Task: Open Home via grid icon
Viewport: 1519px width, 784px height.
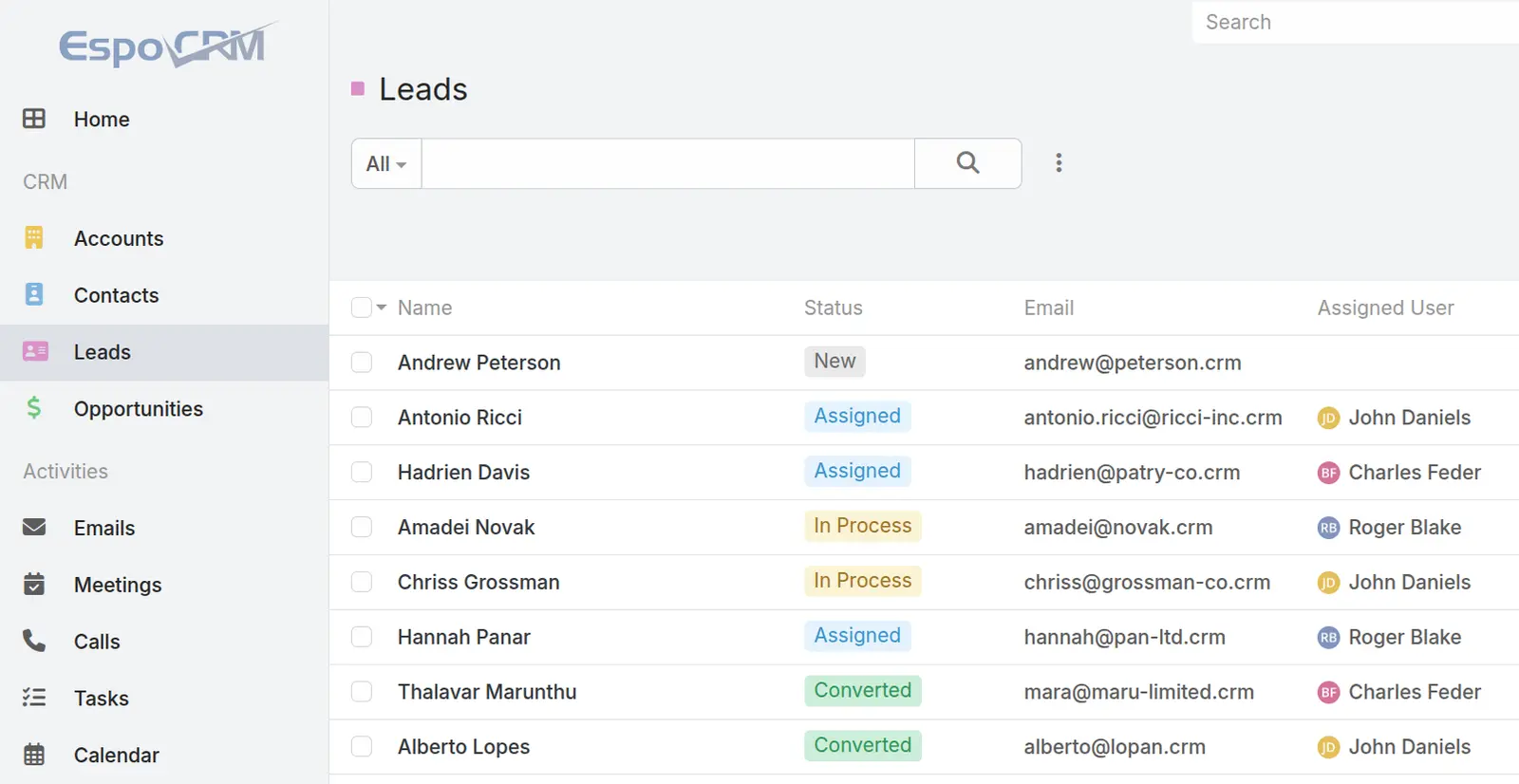Action: click(34, 119)
